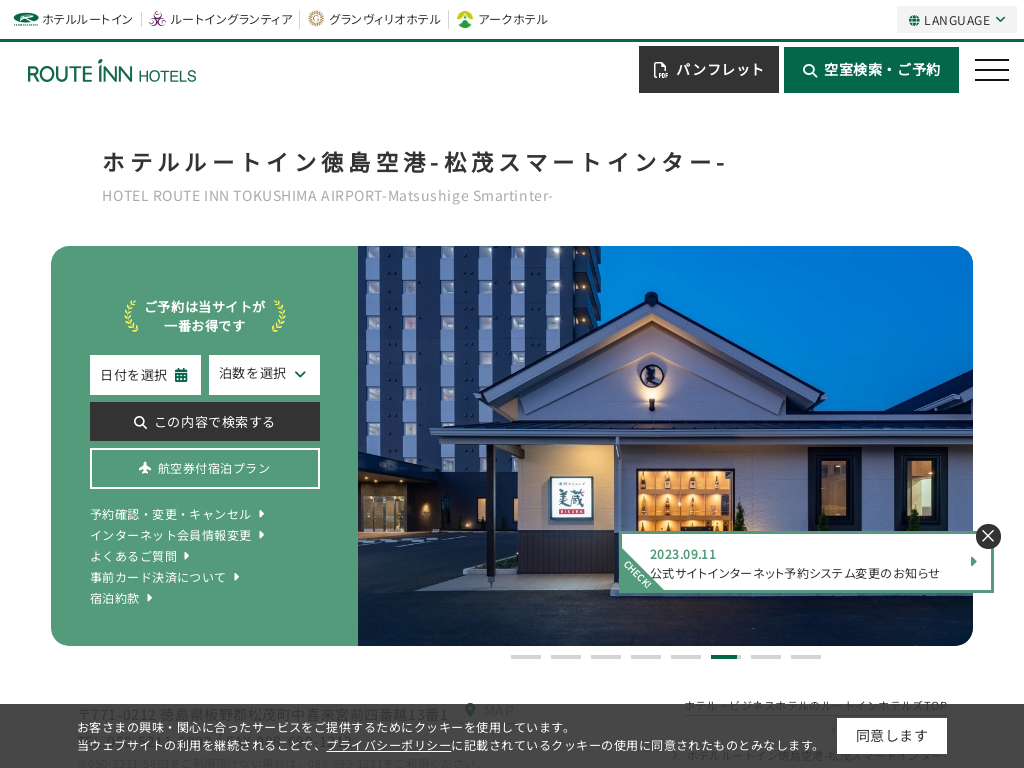Expand the 泊数を選択 nights dropdown

pos(264,375)
